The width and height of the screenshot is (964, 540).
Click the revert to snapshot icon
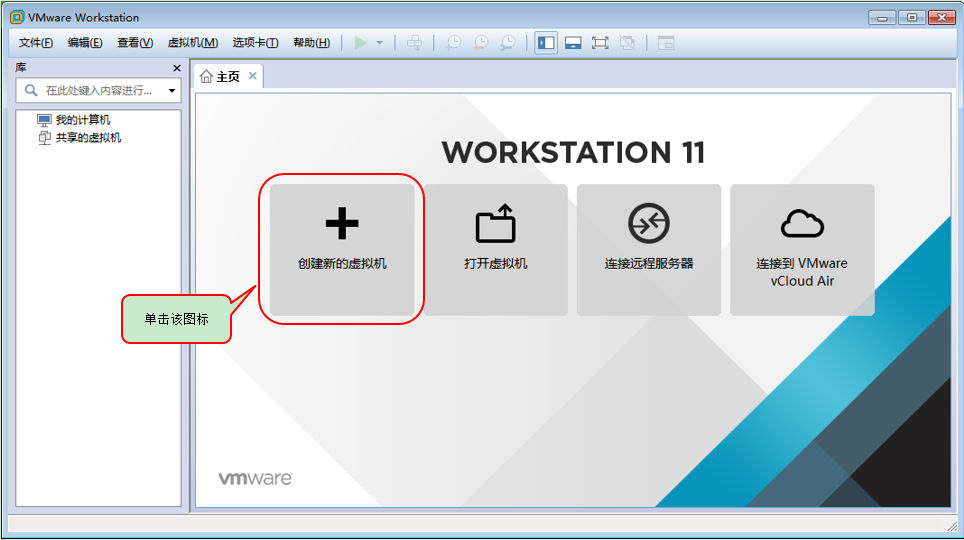(x=480, y=42)
